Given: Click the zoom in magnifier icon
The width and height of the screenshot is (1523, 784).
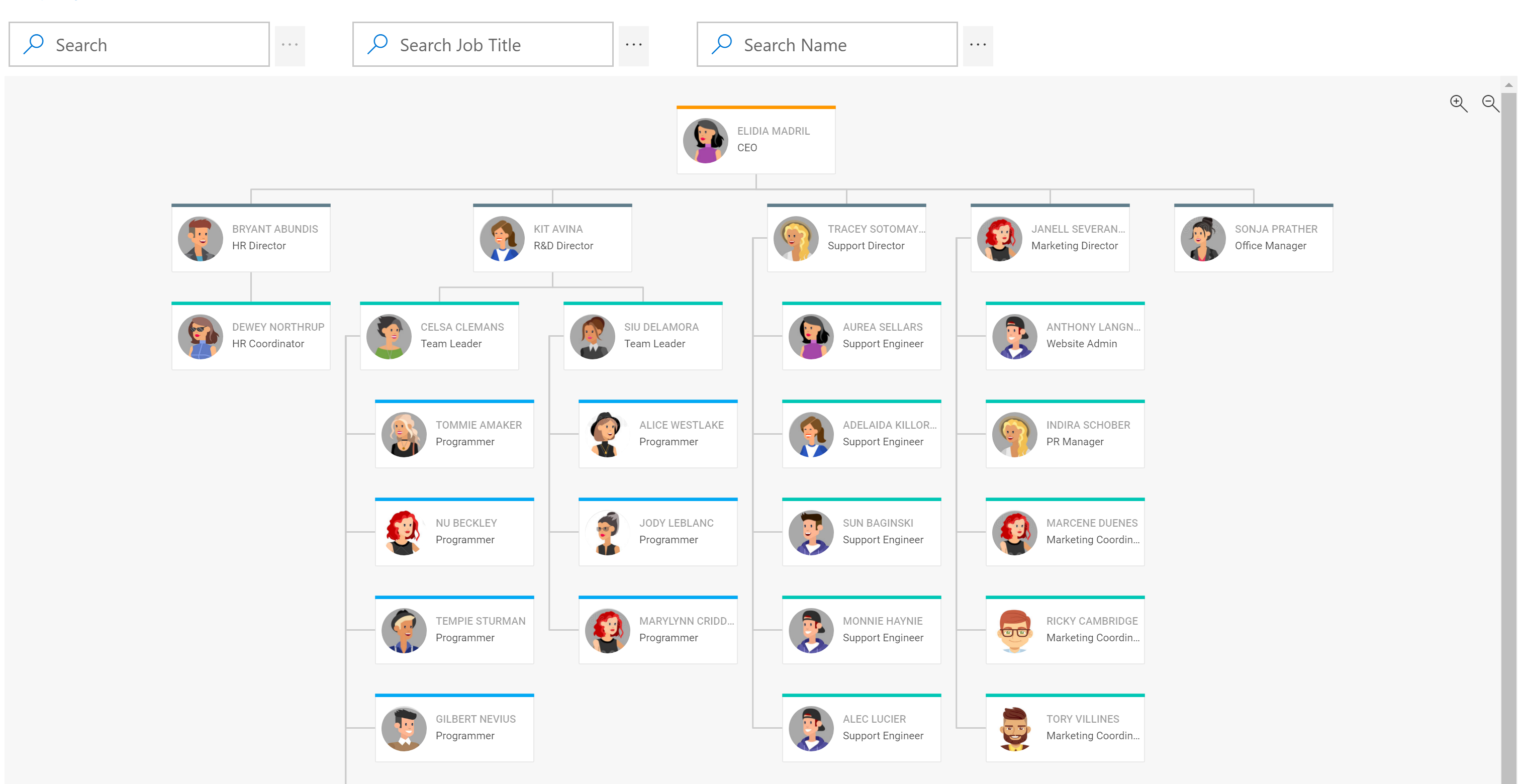Looking at the screenshot, I should coord(1458,104).
